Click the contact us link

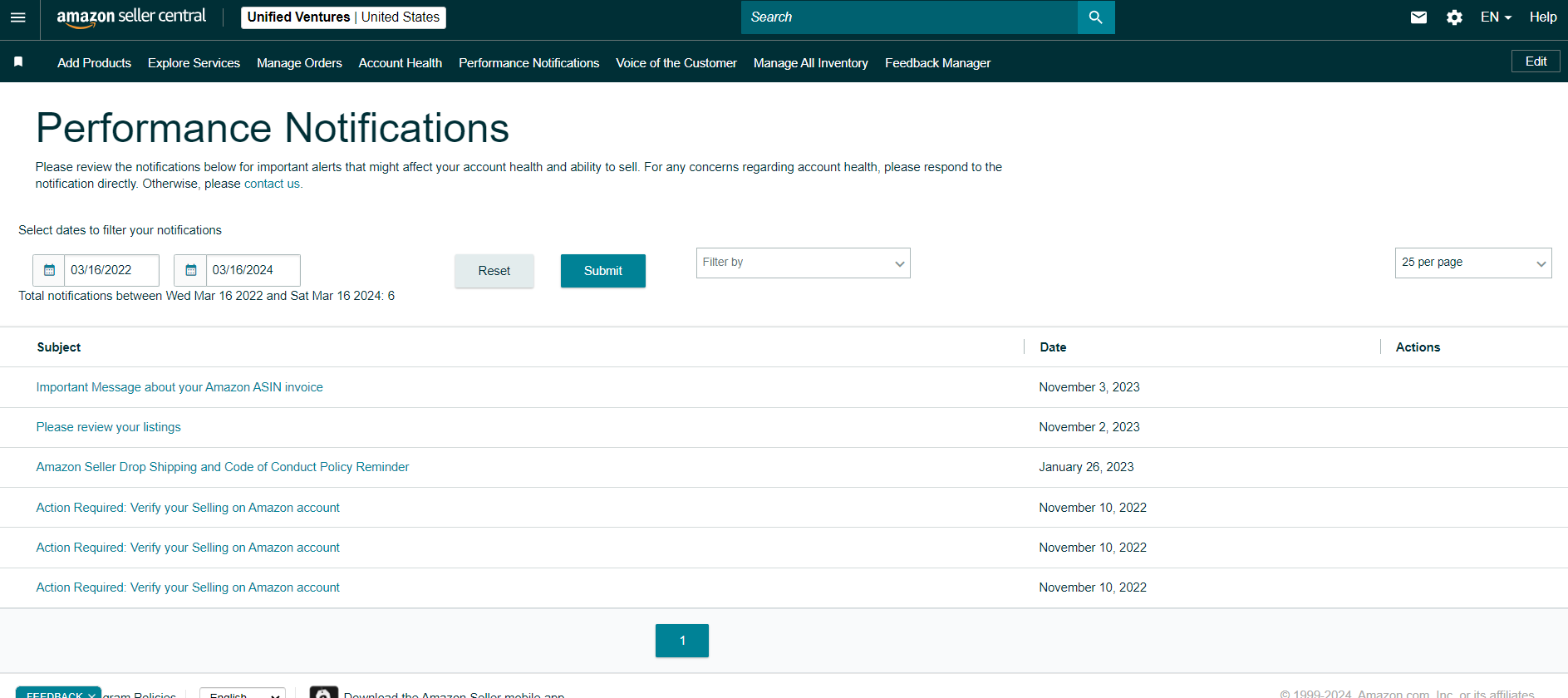[272, 184]
